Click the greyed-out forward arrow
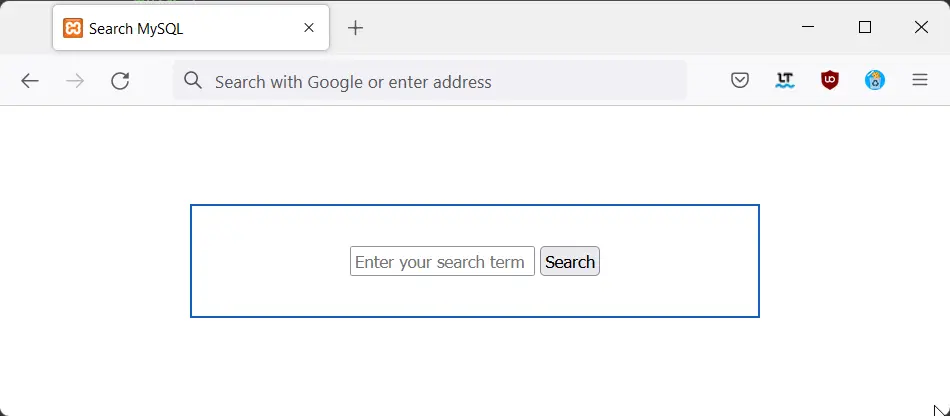The width and height of the screenshot is (950, 416). click(x=75, y=81)
